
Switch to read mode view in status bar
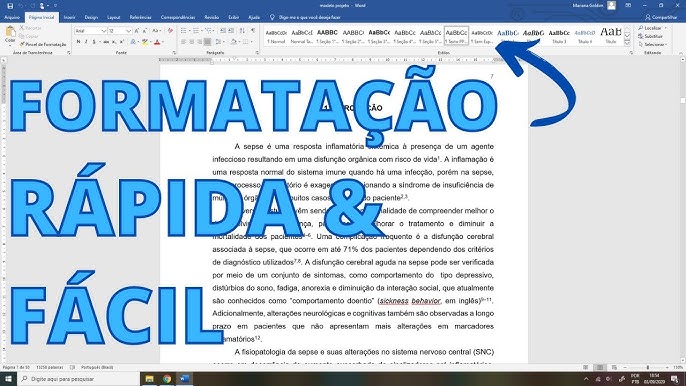click(585, 368)
